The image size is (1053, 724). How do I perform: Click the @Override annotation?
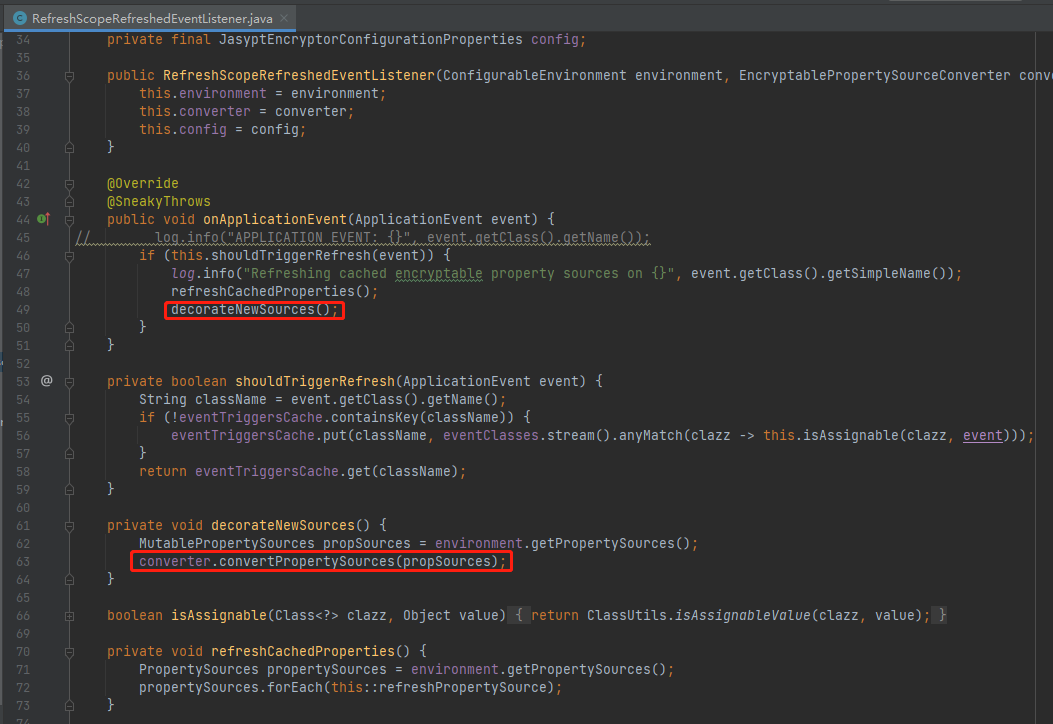[143, 183]
